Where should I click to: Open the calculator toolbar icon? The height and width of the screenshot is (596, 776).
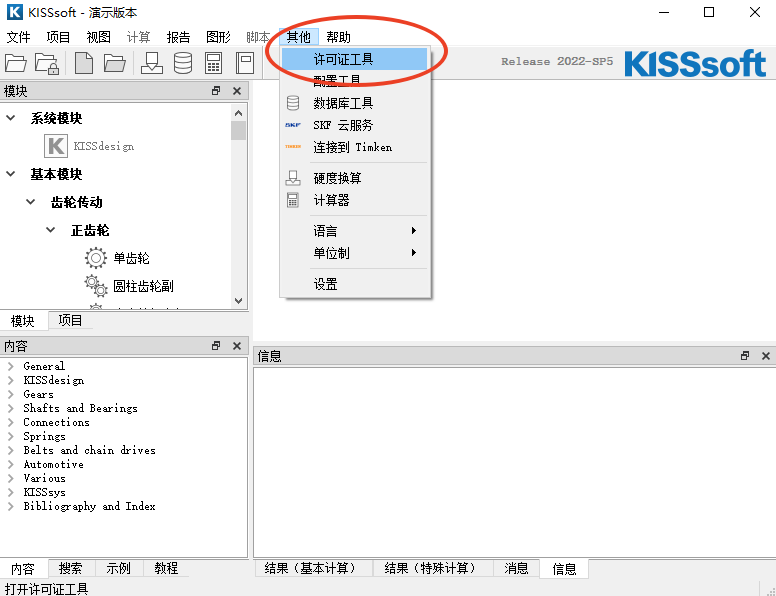[x=213, y=63]
